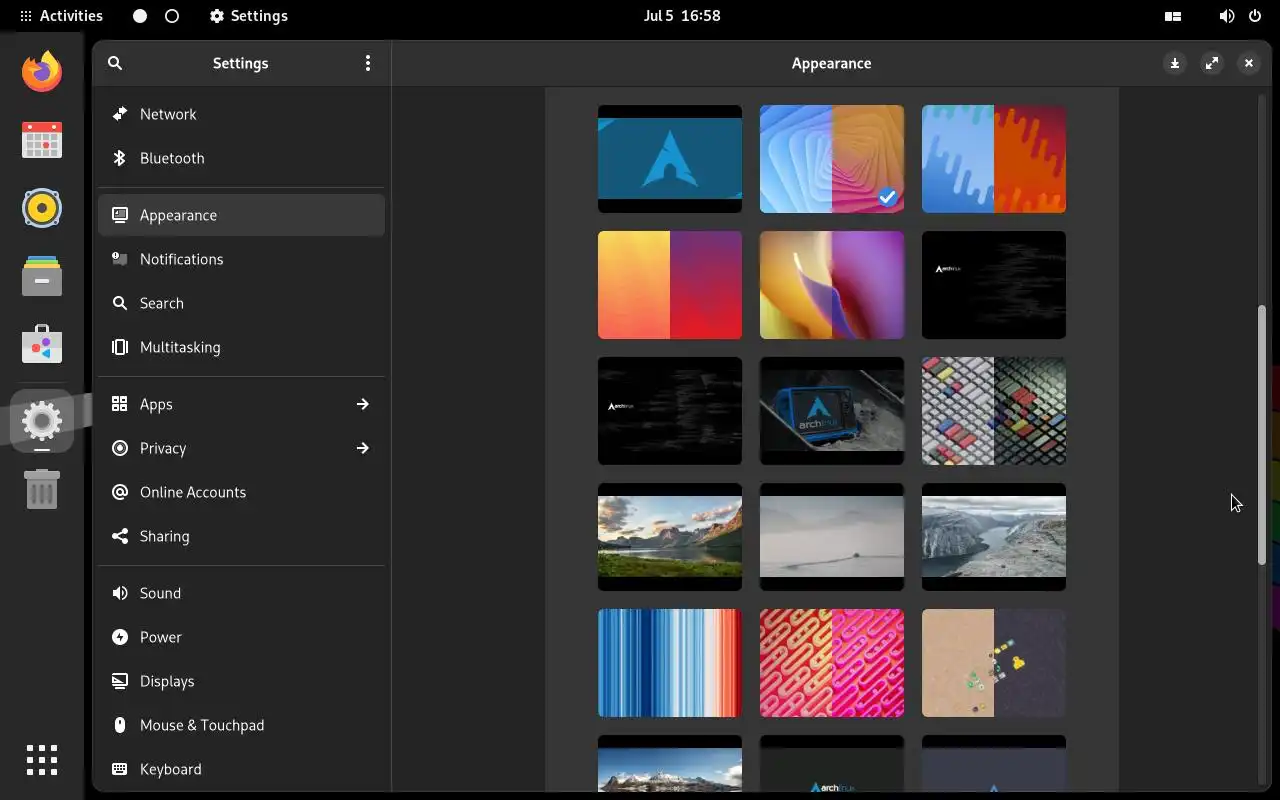
Task: Open the Settings app menu in top bar
Action: (248, 16)
